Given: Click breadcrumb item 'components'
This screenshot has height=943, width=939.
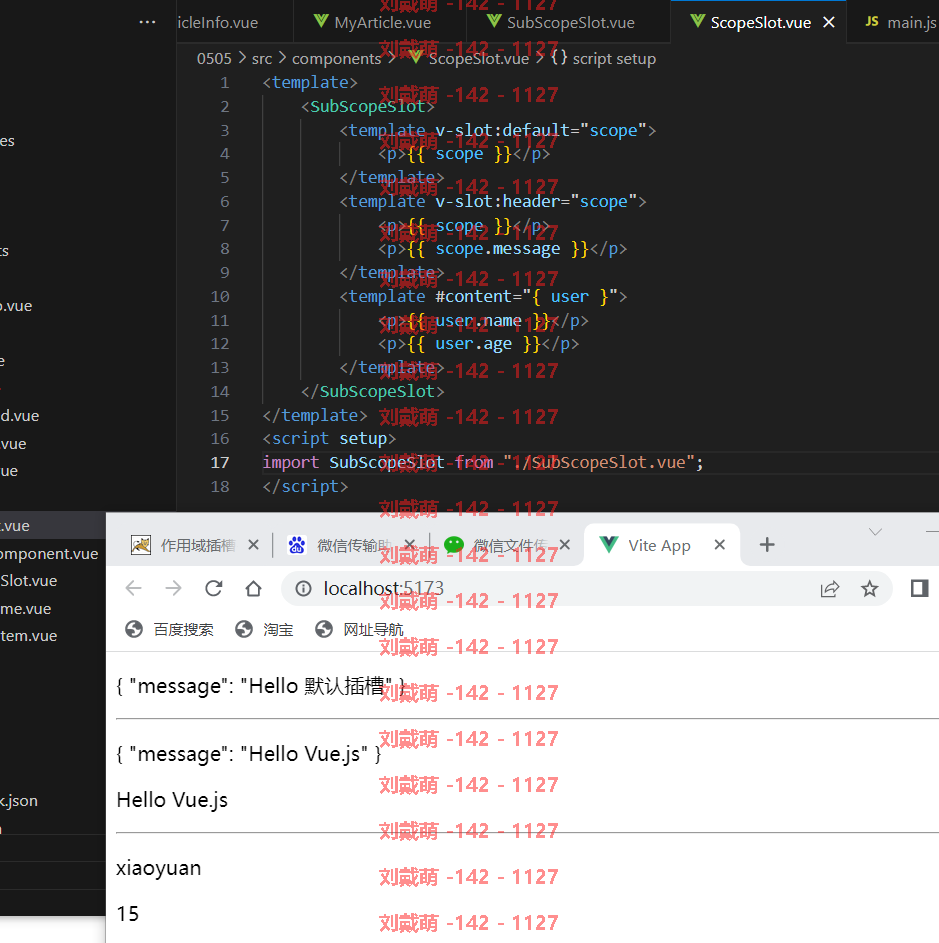Looking at the screenshot, I should coord(336,58).
